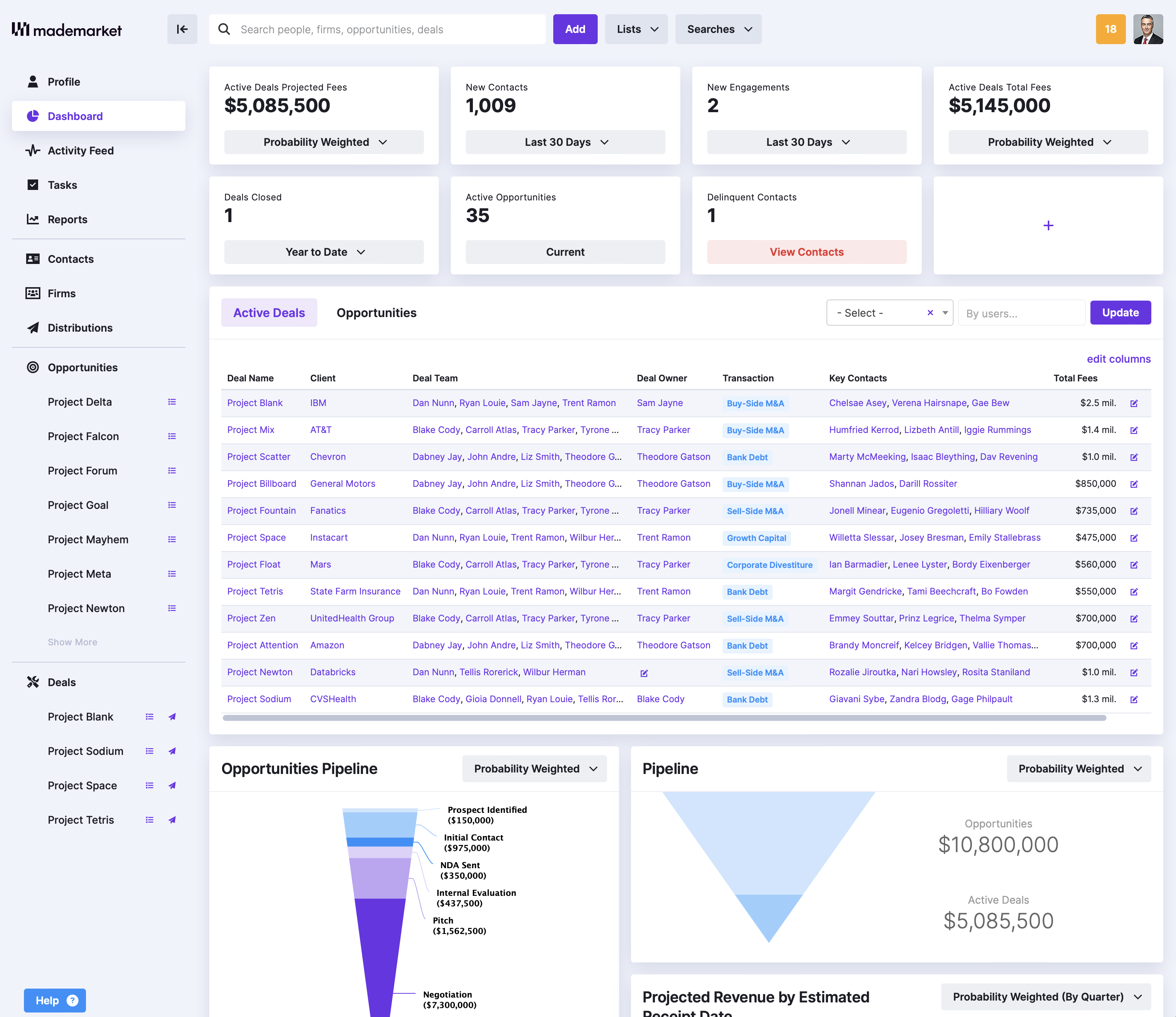Open the Lists dropdown
The height and width of the screenshot is (1017, 1176).
pos(636,29)
